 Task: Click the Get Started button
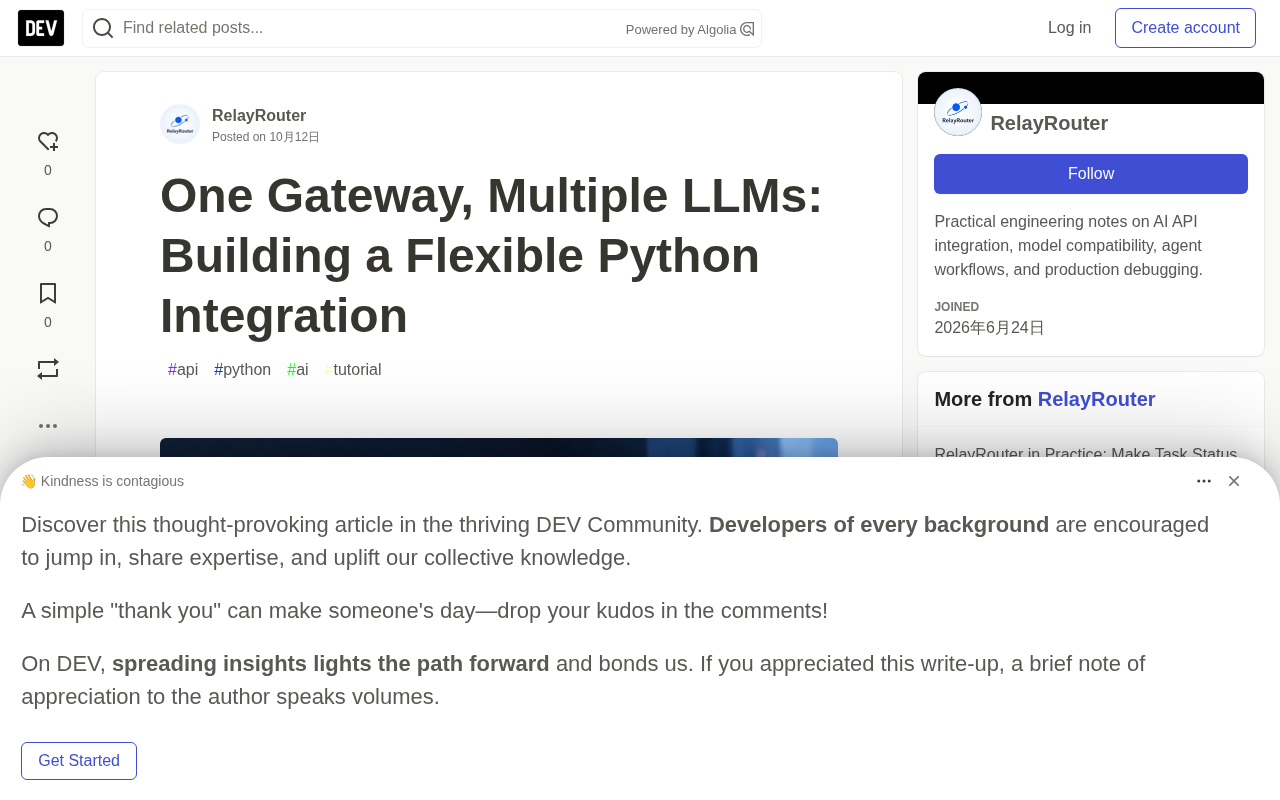click(79, 761)
